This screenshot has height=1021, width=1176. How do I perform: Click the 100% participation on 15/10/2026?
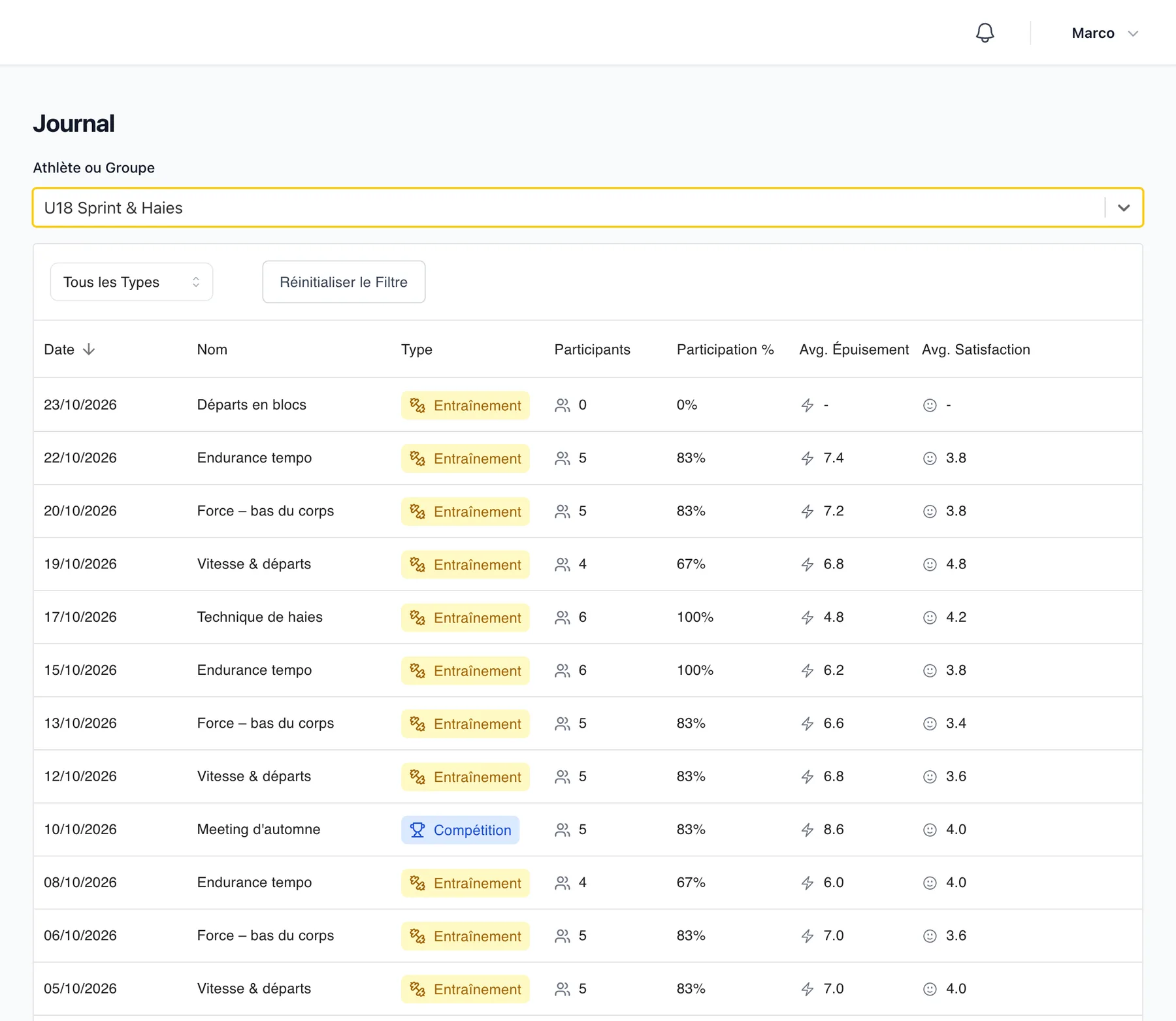[695, 670]
